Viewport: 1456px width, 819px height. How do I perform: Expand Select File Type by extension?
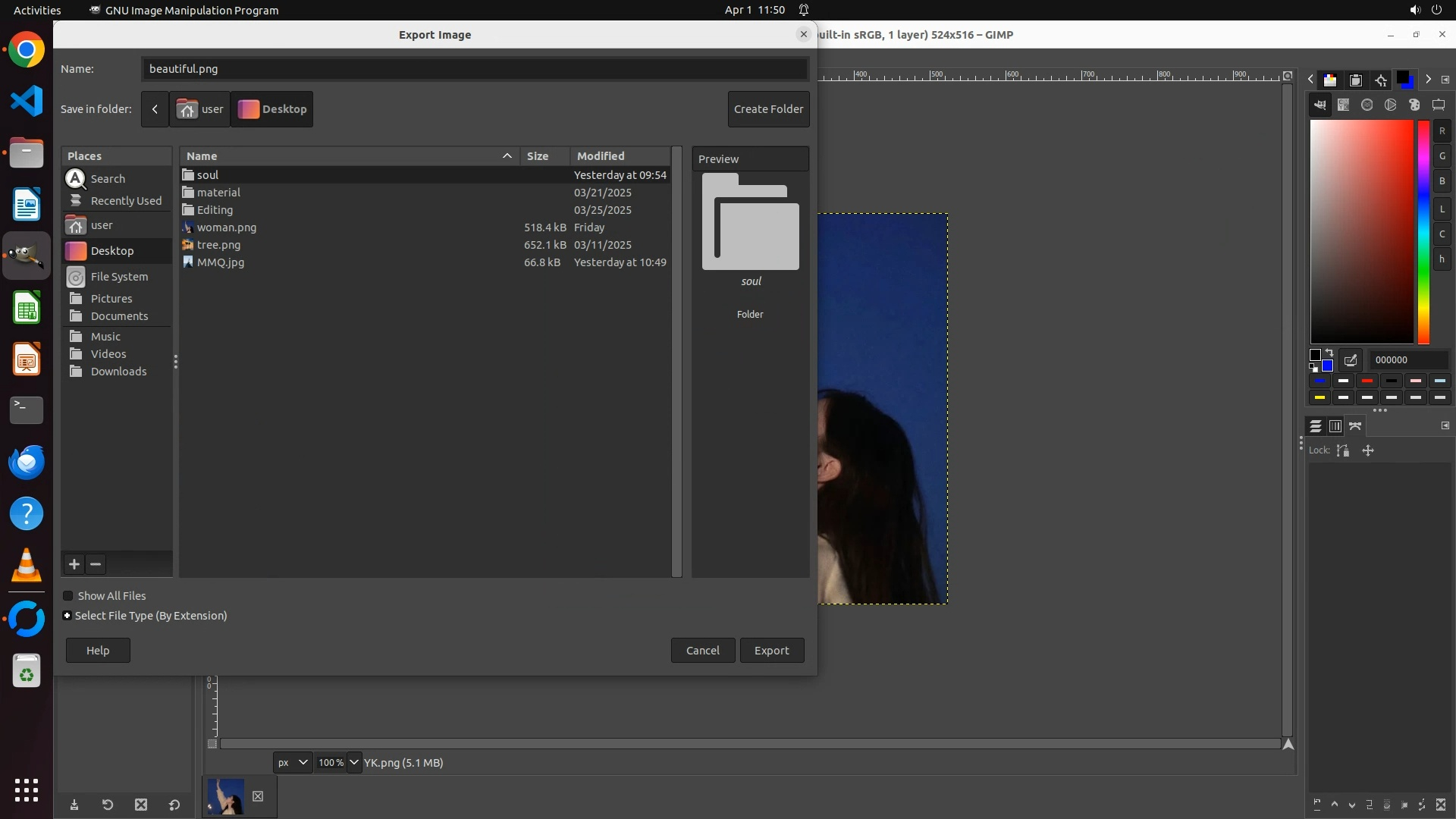click(67, 616)
